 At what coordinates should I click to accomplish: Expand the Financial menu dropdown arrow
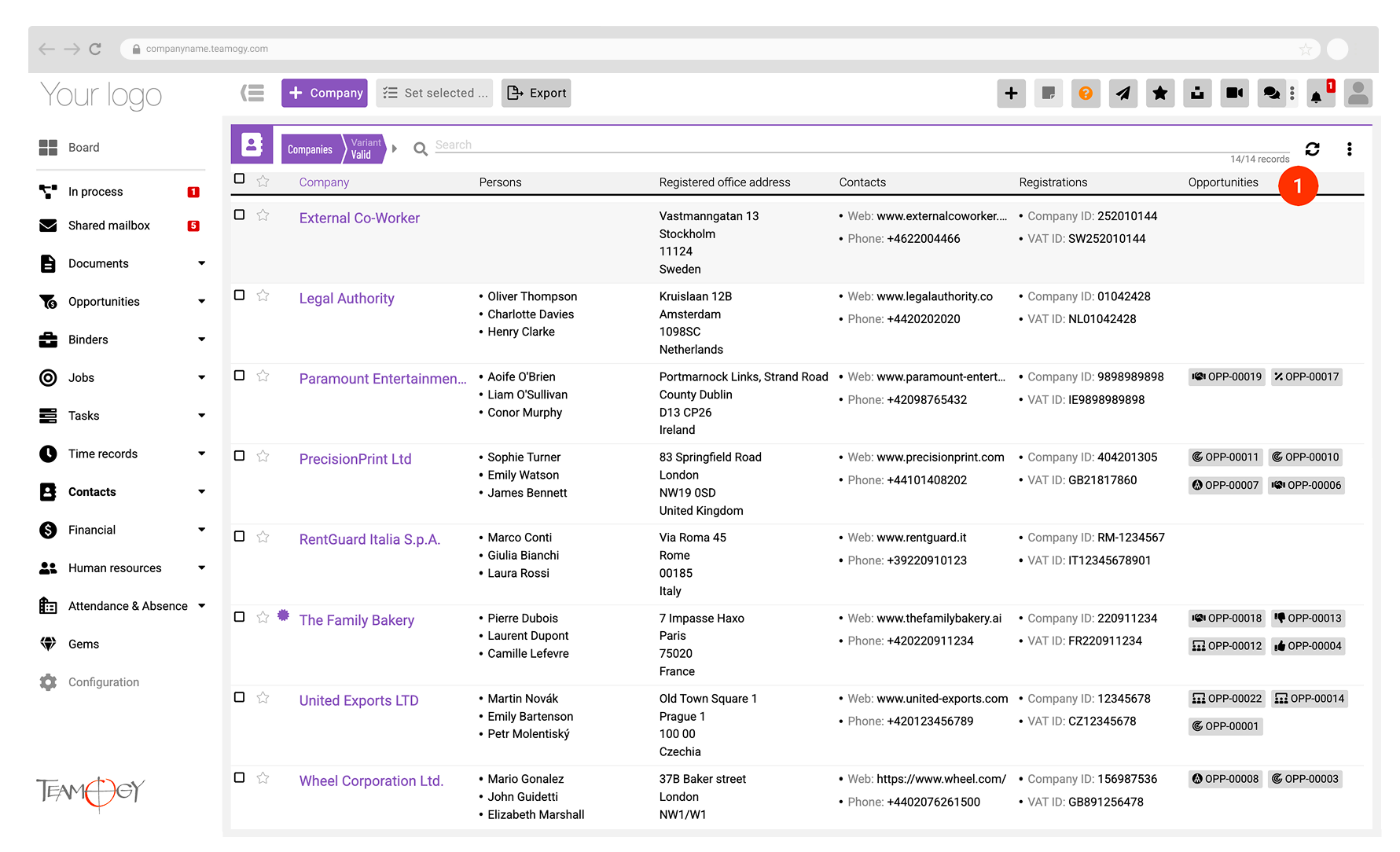click(x=201, y=531)
